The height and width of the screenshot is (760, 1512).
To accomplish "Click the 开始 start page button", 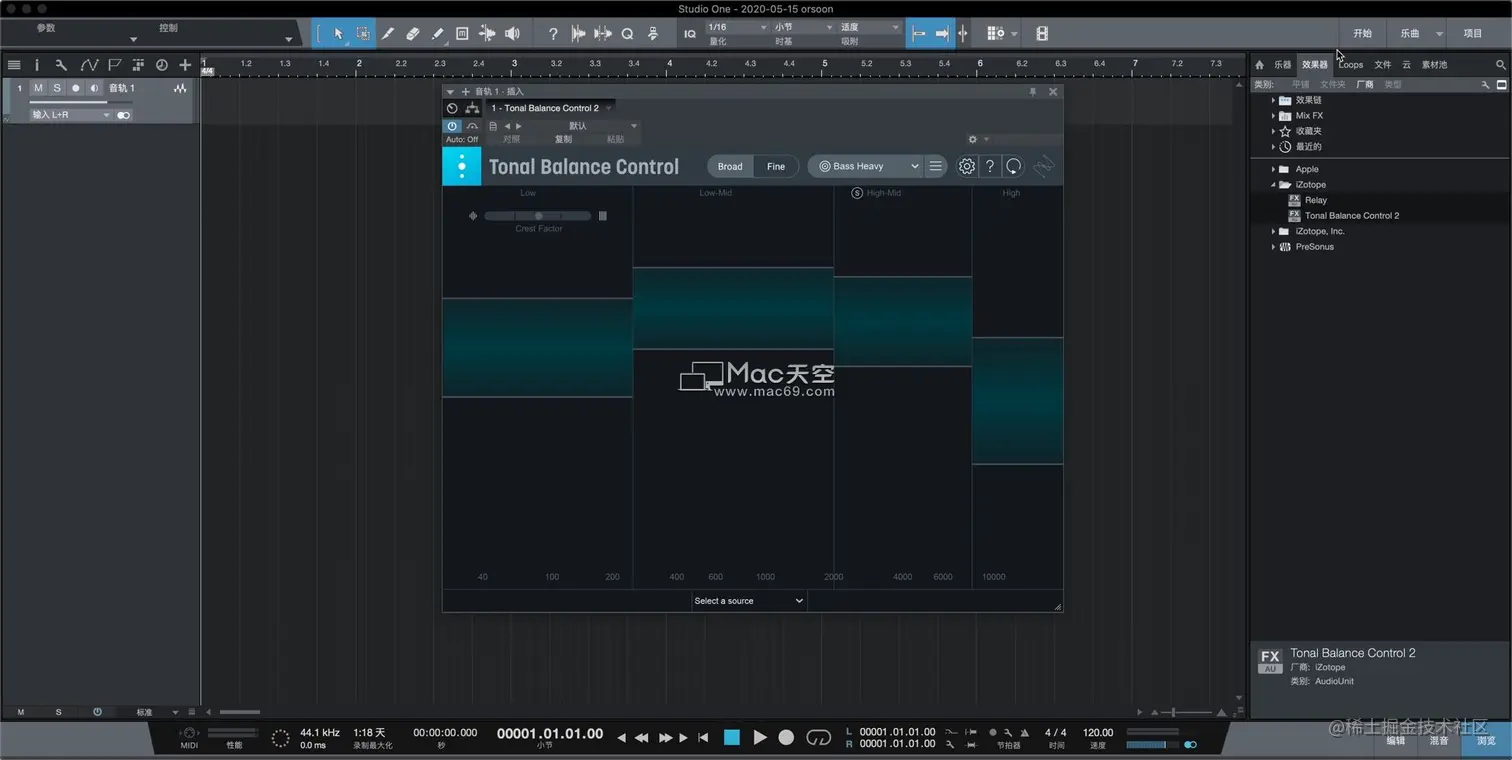I will [1362, 33].
